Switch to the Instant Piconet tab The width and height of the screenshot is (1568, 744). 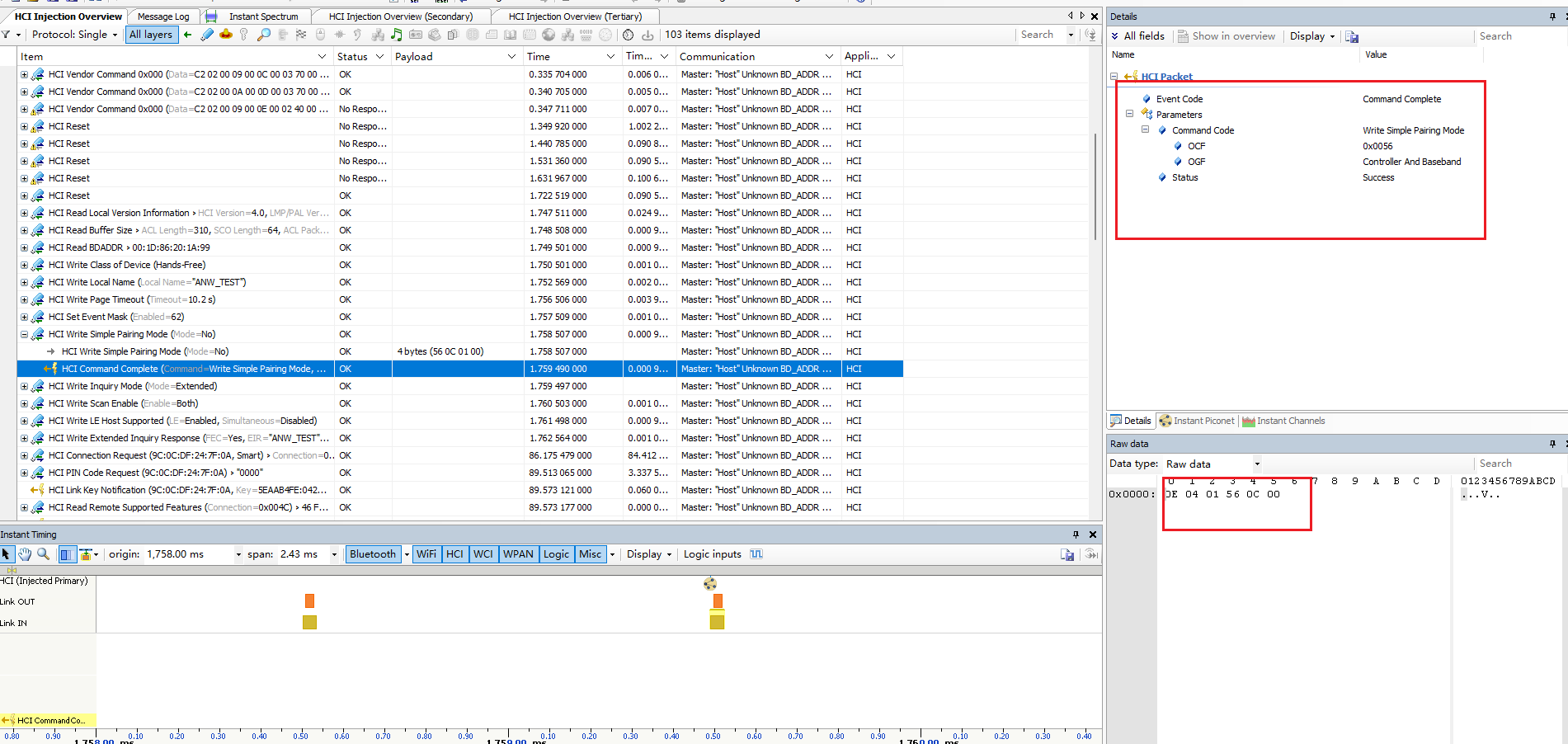pyautogui.click(x=1197, y=421)
